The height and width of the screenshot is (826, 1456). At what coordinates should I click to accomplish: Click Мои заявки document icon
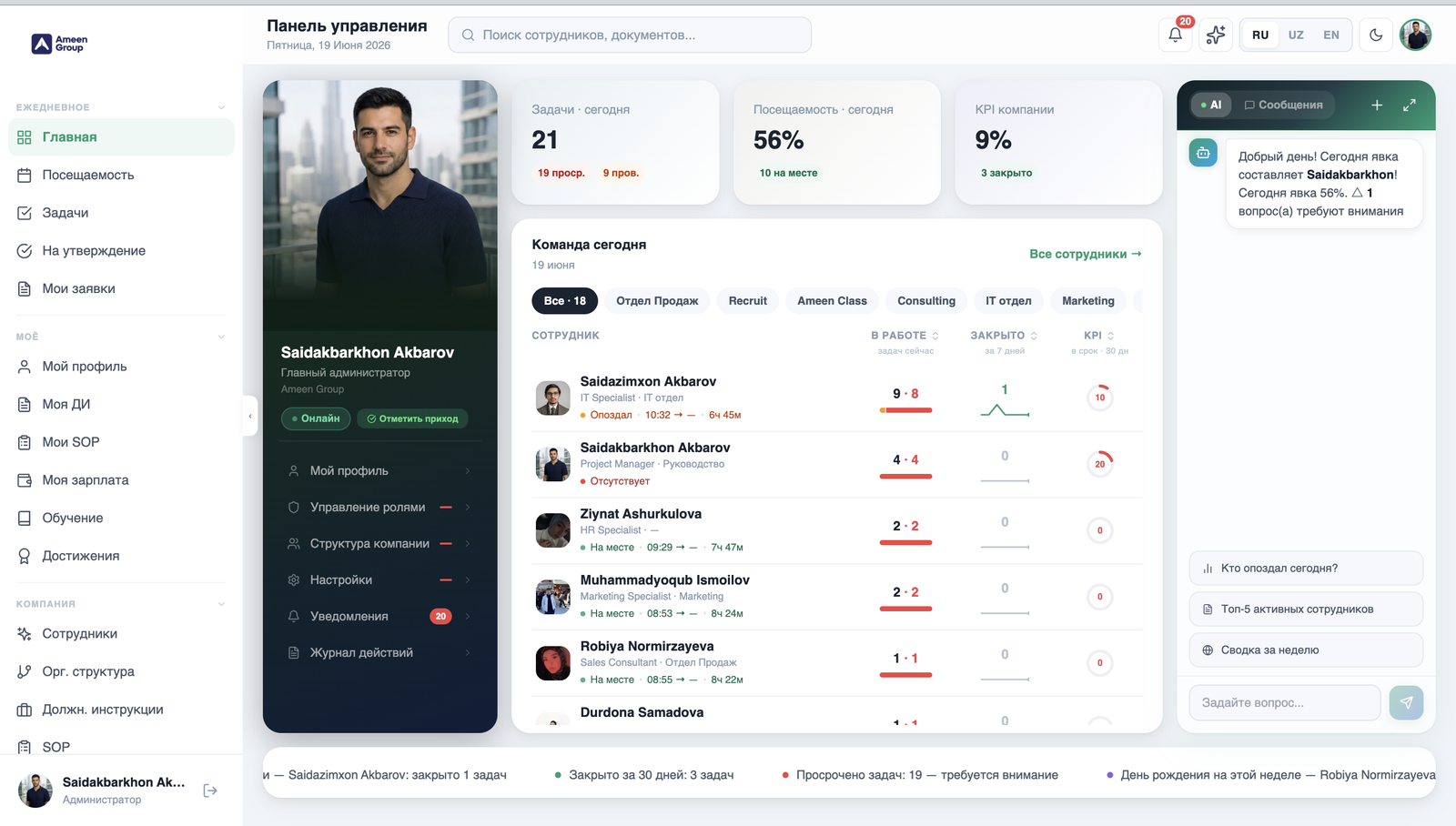click(x=25, y=288)
